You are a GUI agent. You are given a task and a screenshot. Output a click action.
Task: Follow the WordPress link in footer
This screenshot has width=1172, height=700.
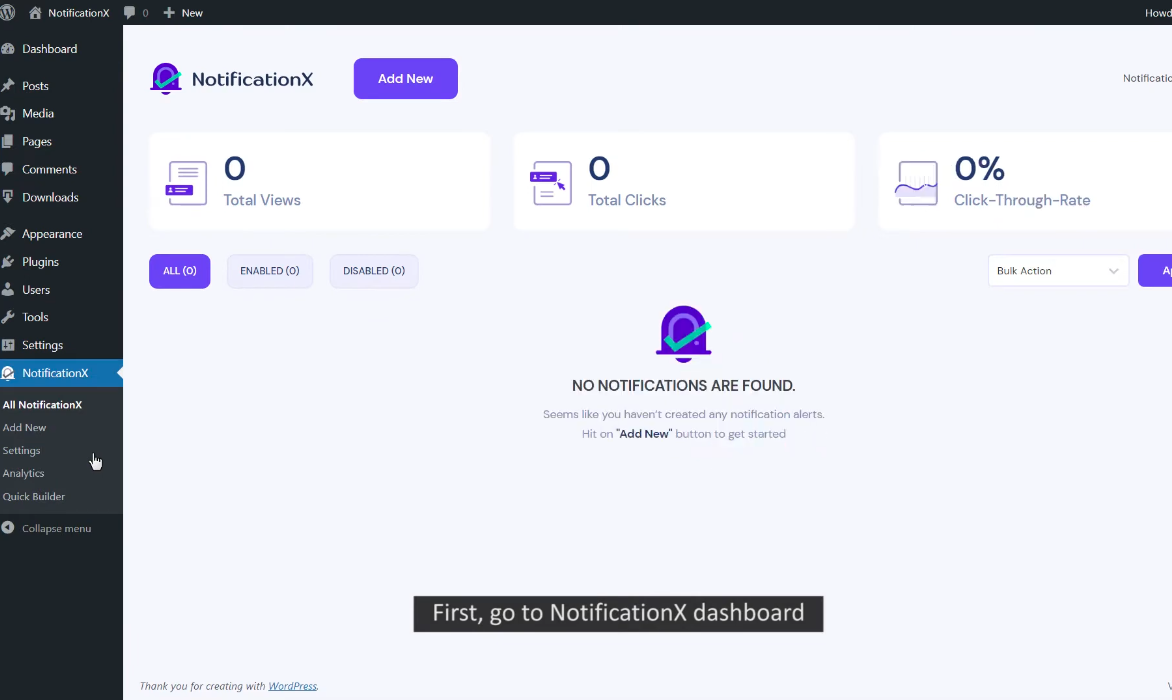click(292, 686)
